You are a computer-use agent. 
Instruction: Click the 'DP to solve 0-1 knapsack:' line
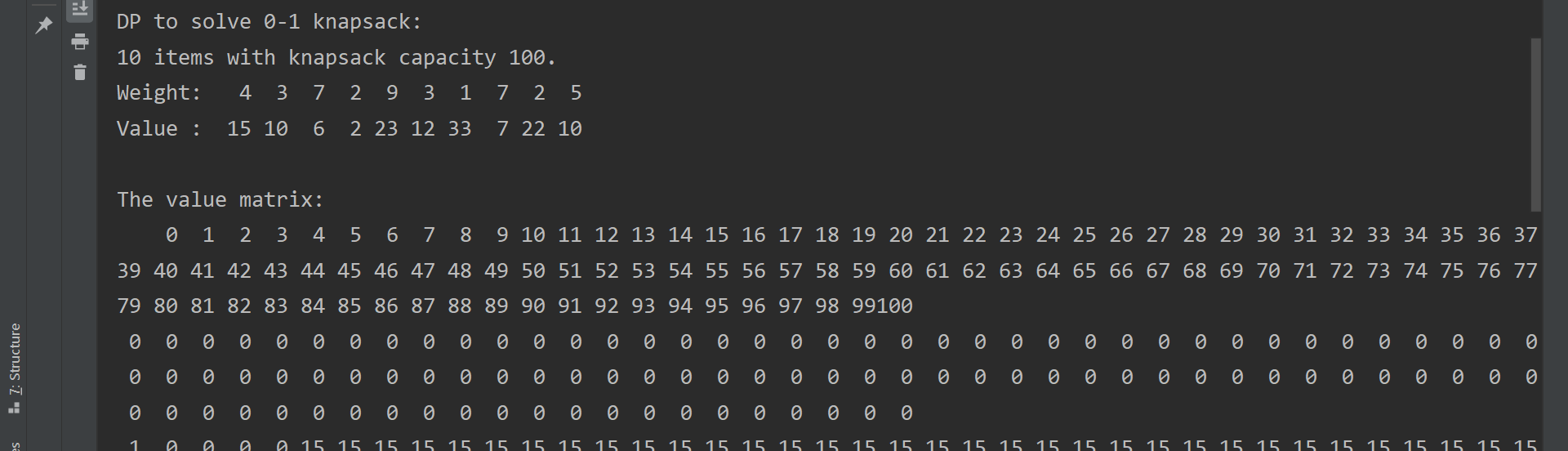tap(269, 22)
